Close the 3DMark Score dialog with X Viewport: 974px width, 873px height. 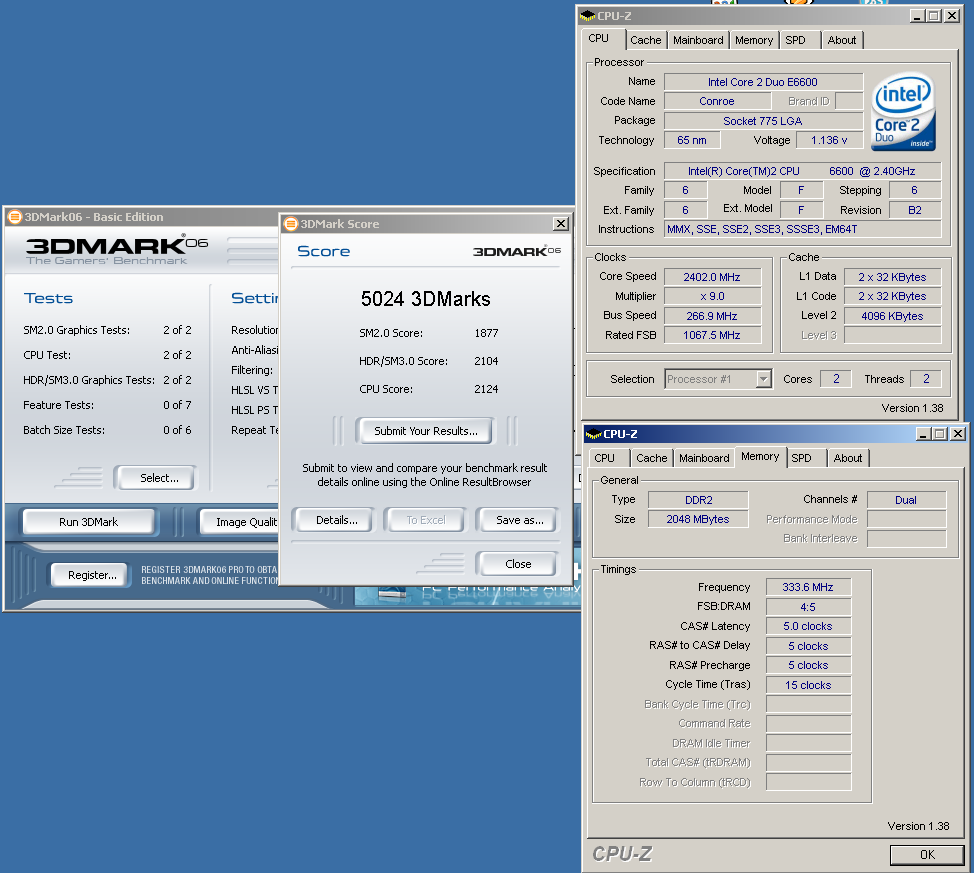[561, 224]
